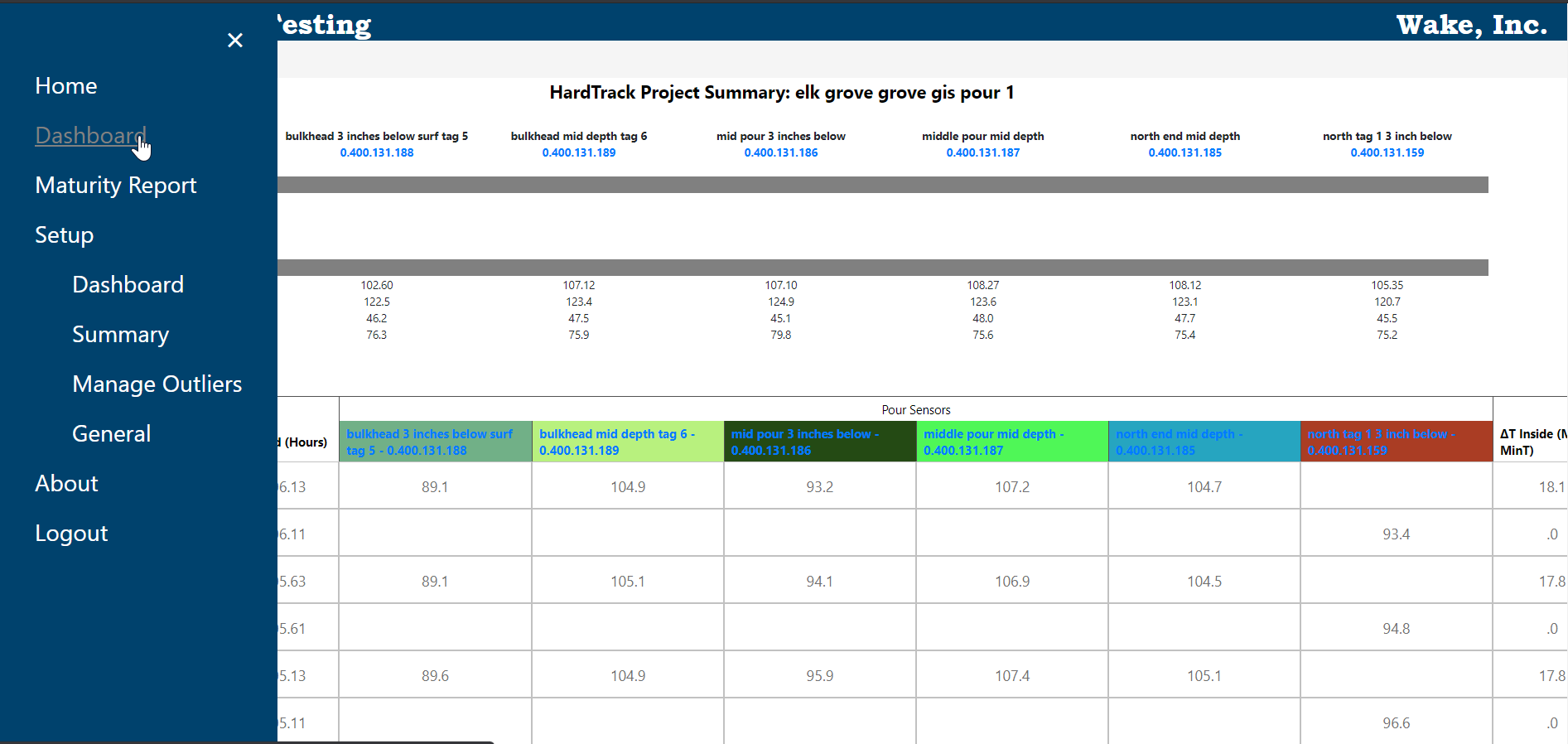Click table cell with value 93.4

pos(1397,534)
